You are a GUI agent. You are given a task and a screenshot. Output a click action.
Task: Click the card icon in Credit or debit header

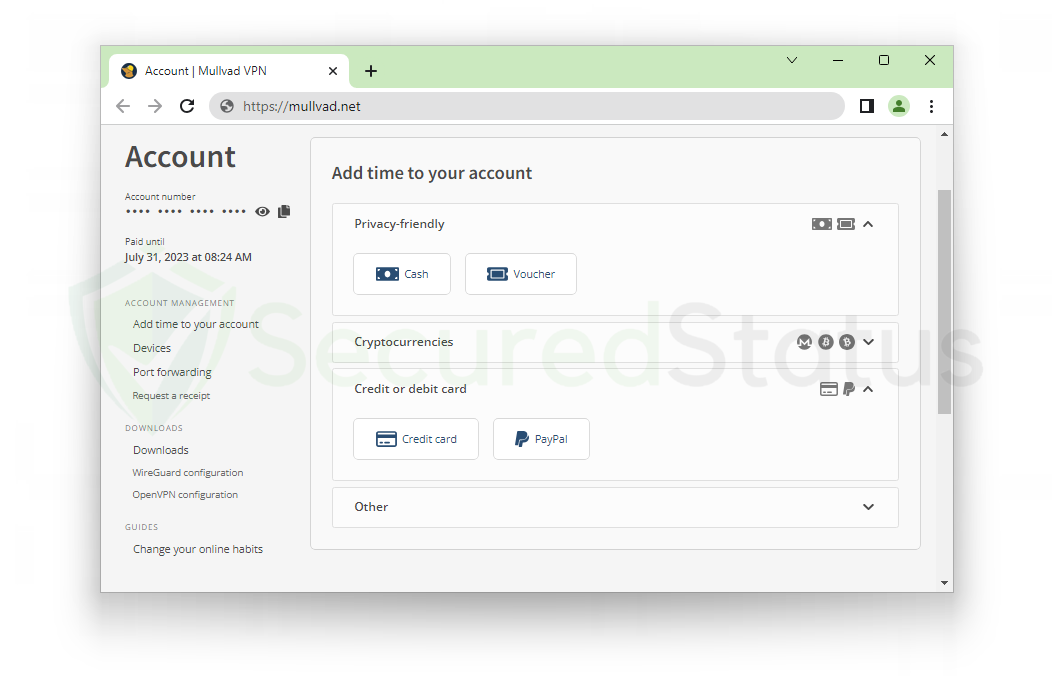pos(829,389)
